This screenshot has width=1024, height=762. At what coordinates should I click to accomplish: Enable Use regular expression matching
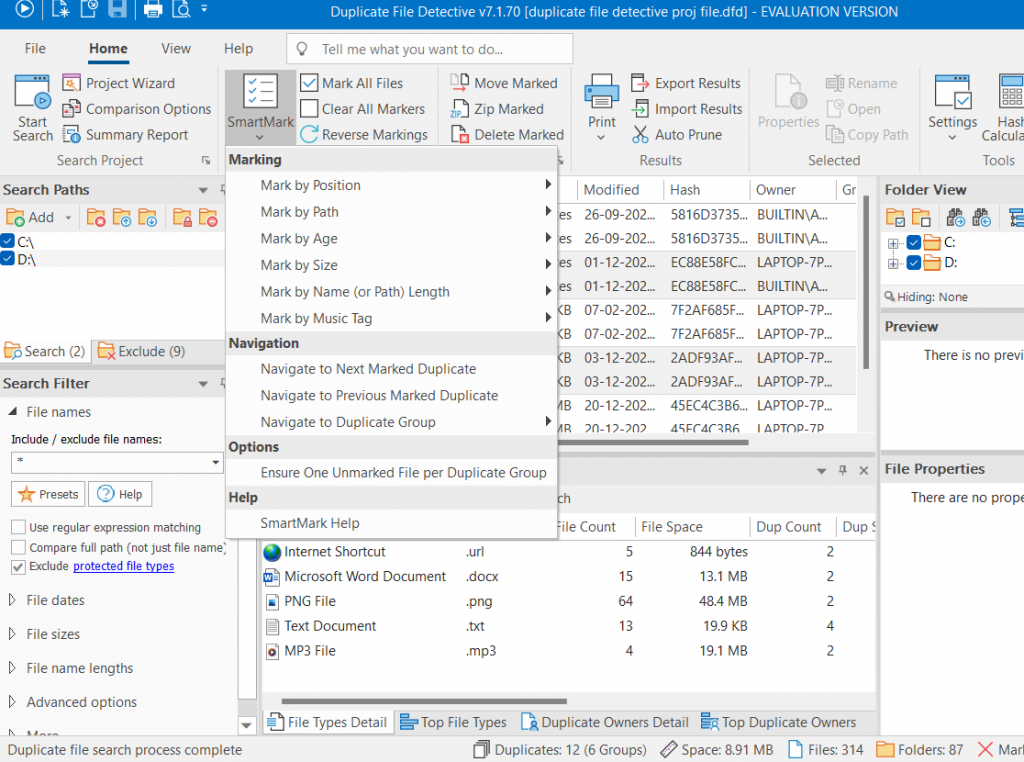coord(18,527)
